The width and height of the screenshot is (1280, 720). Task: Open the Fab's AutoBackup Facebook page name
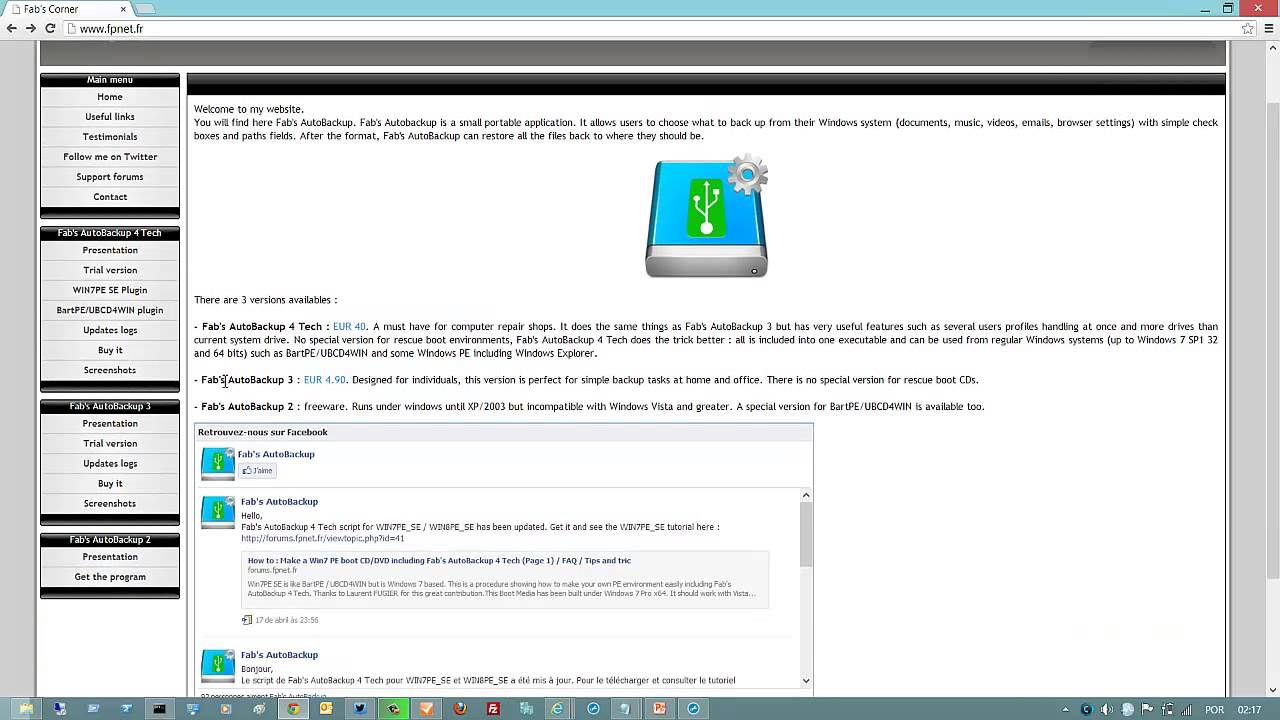coord(276,454)
